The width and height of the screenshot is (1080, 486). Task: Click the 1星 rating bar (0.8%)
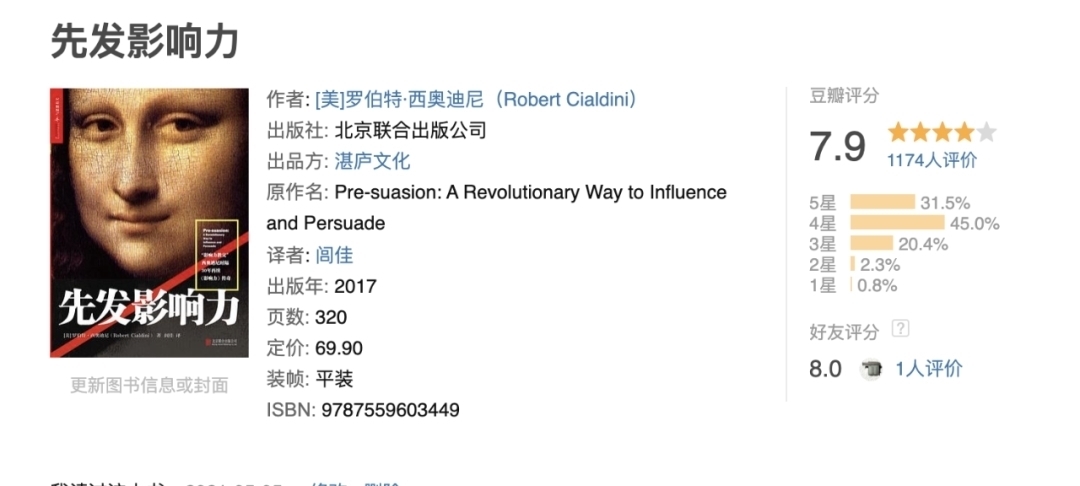(x=851, y=286)
